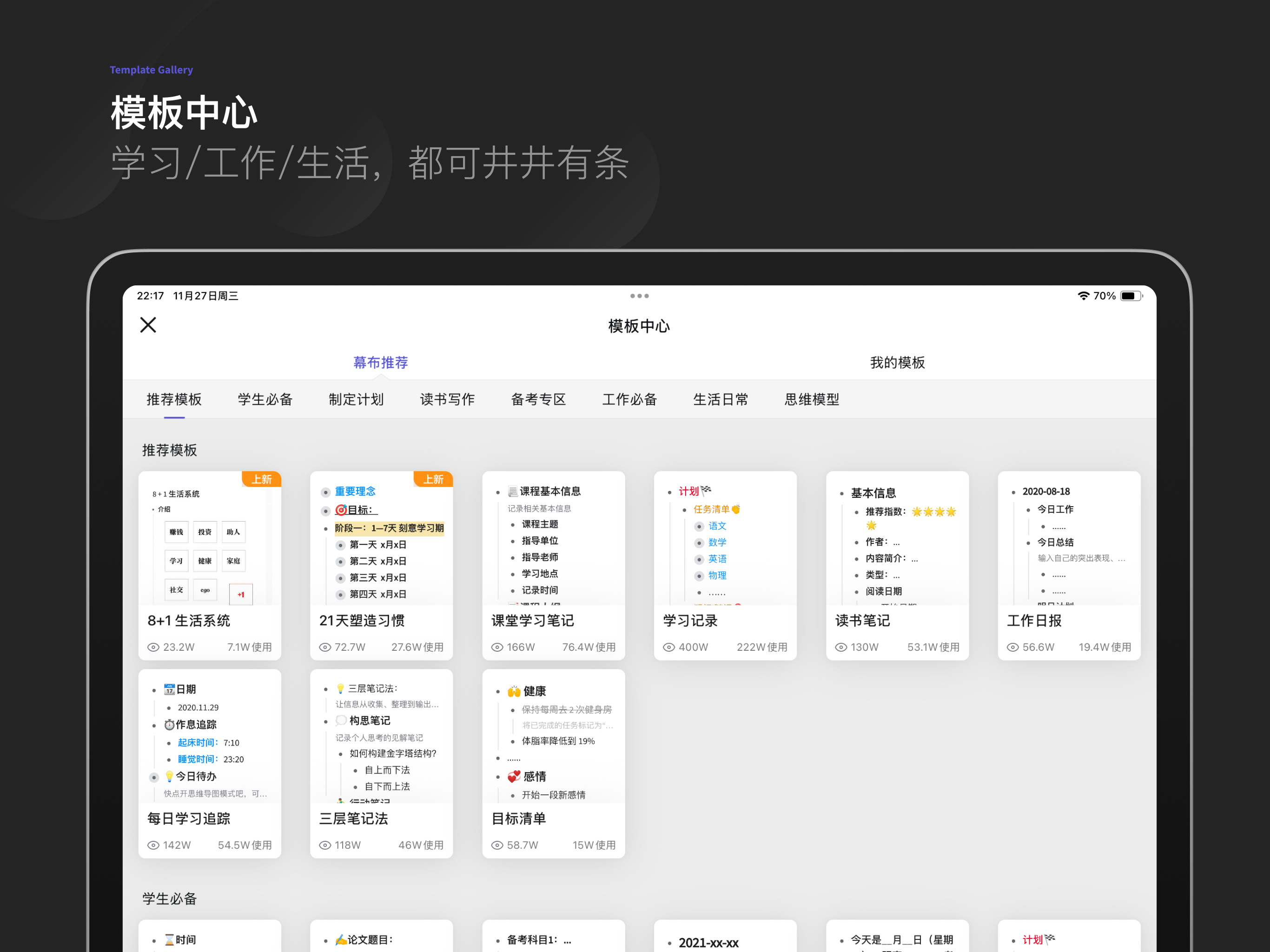Select 思维模型 category tab
Screen dimensions: 1270x952
point(812,399)
